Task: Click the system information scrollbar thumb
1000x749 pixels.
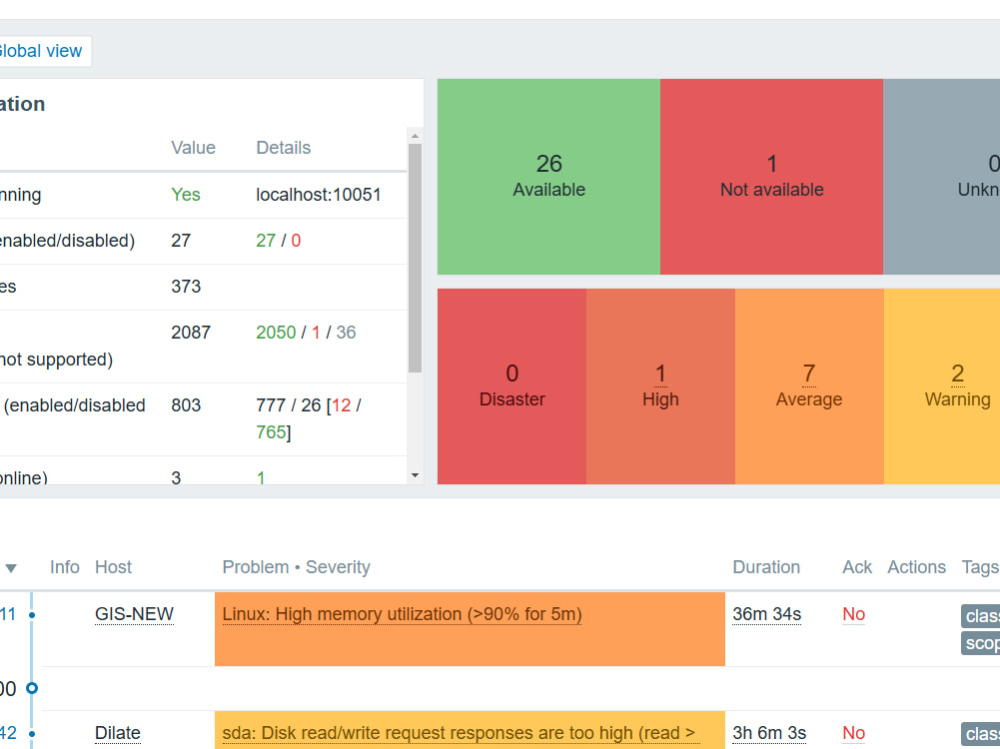Action: click(415, 258)
